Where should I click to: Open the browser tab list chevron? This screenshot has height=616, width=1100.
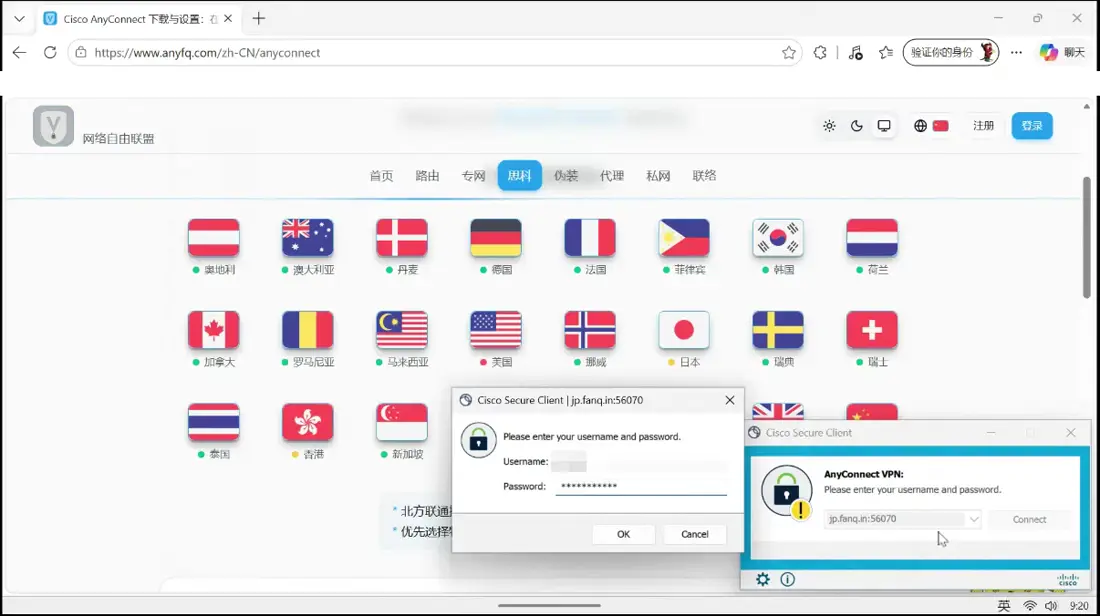pyautogui.click(x=20, y=19)
